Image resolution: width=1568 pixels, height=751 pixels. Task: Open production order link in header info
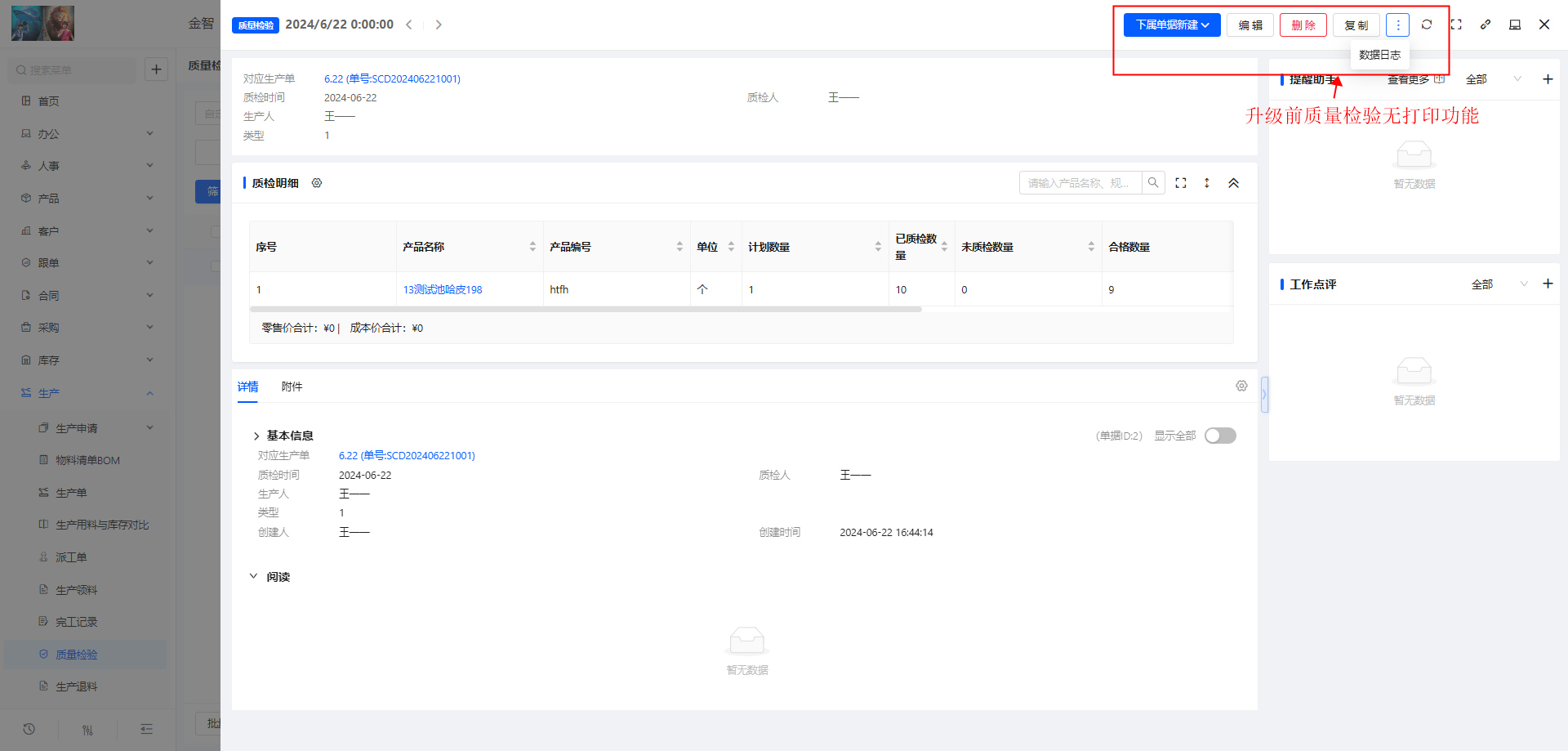(x=392, y=79)
